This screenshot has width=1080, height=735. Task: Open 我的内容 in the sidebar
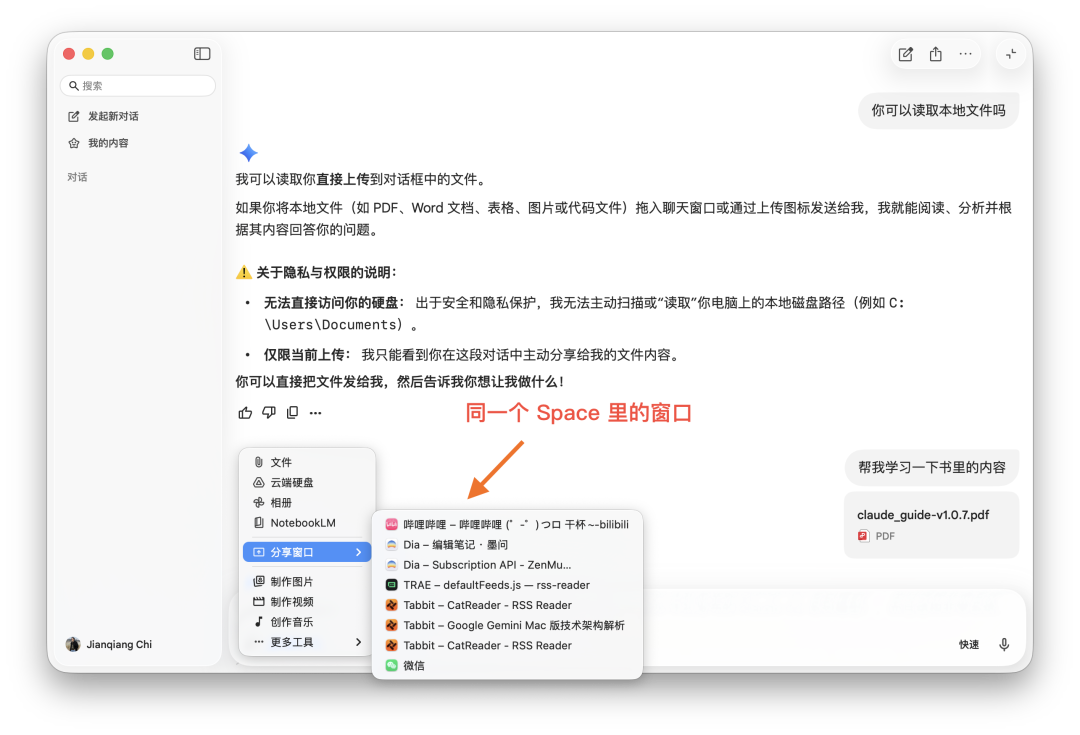(98, 143)
